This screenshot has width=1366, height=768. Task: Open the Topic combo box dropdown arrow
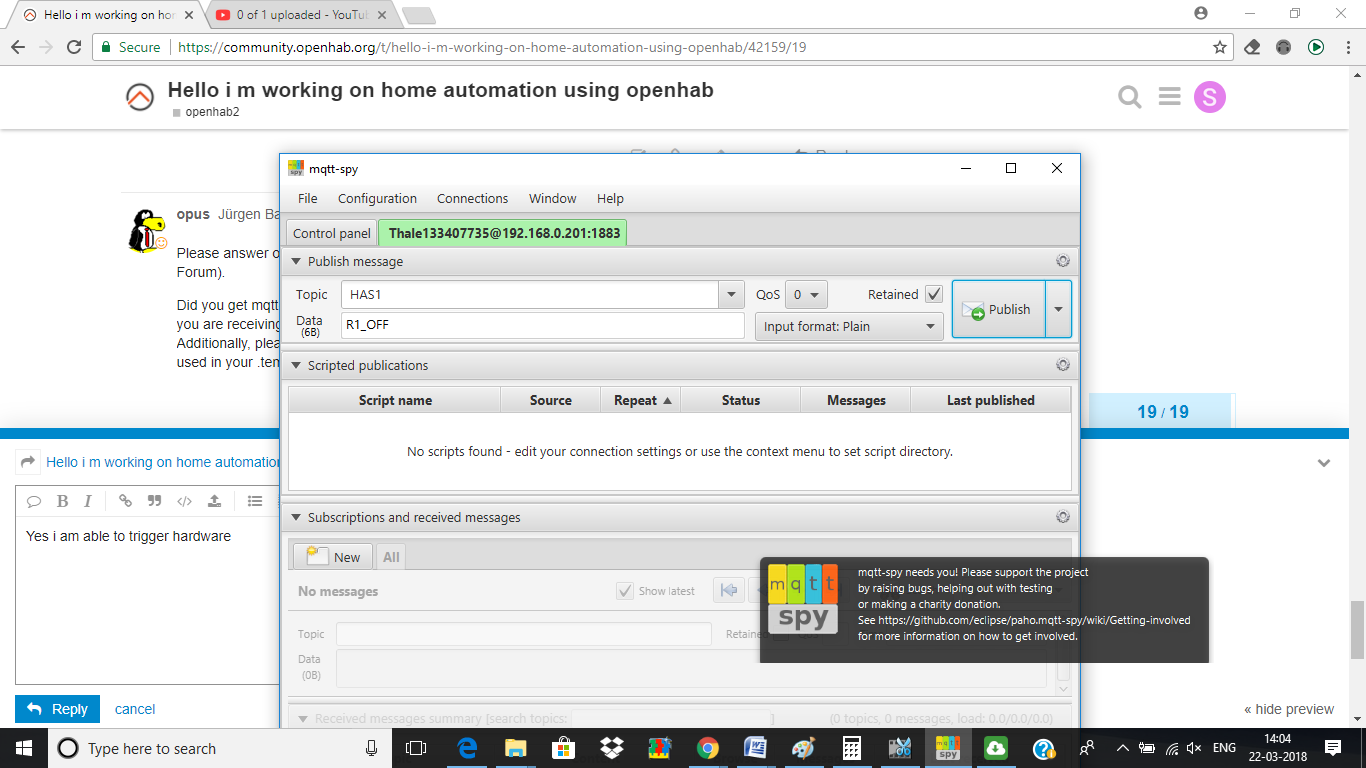(x=732, y=294)
